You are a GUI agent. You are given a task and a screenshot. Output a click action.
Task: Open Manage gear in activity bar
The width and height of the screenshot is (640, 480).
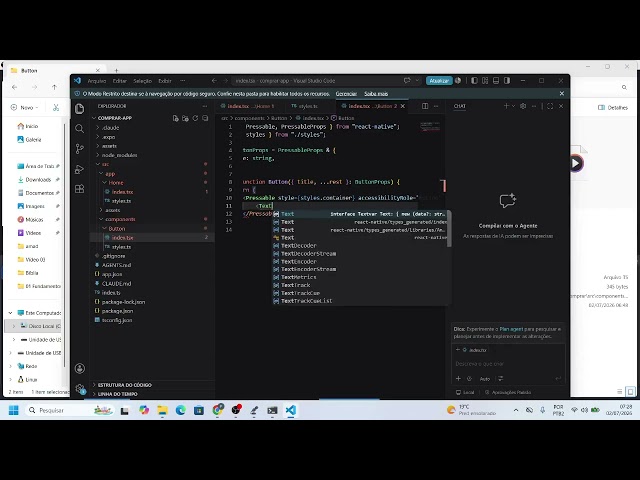(x=80, y=389)
